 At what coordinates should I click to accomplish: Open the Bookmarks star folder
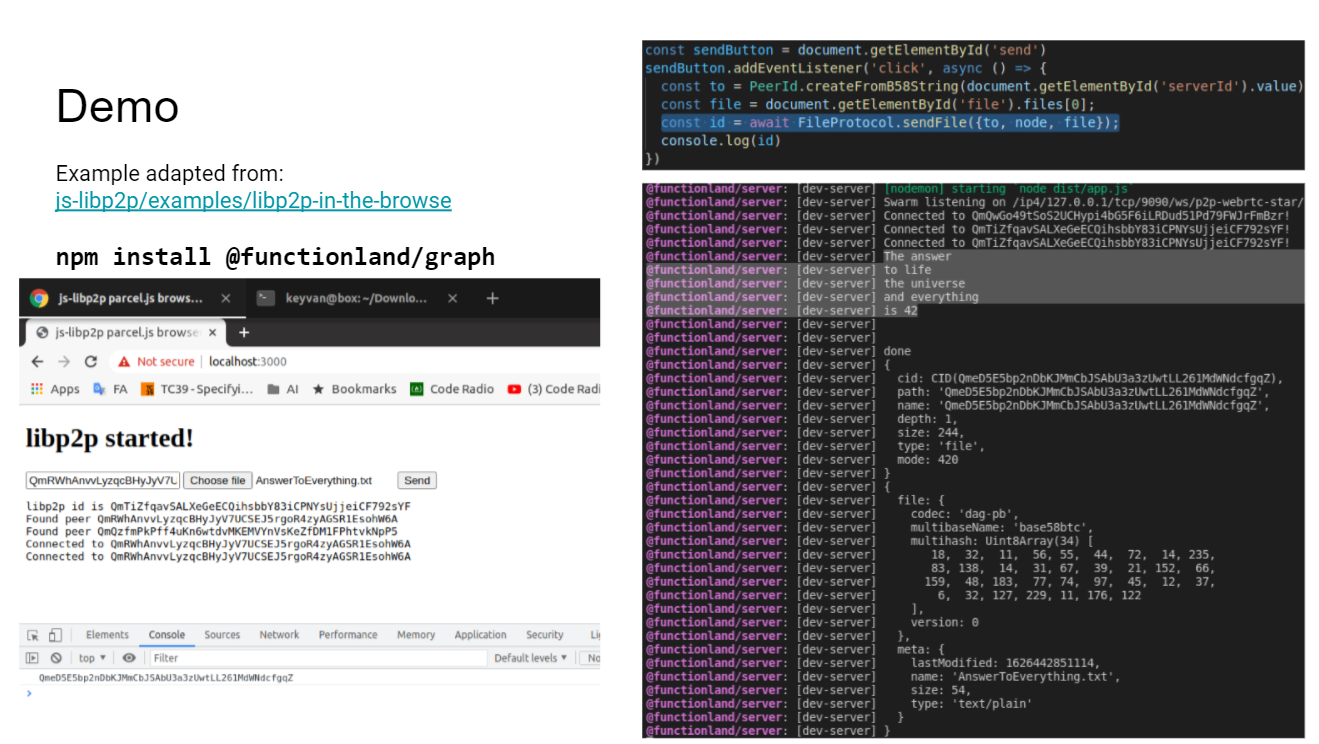(x=354, y=389)
